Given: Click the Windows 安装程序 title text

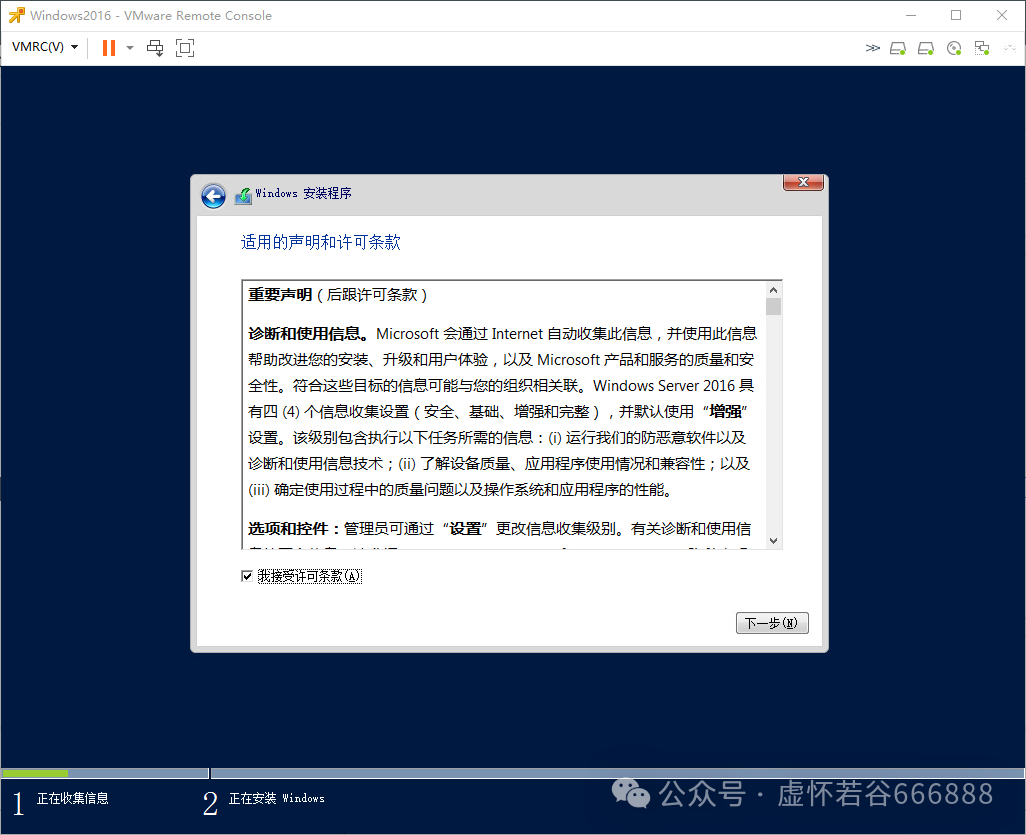Looking at the screenshot, I should click(304, 194).
